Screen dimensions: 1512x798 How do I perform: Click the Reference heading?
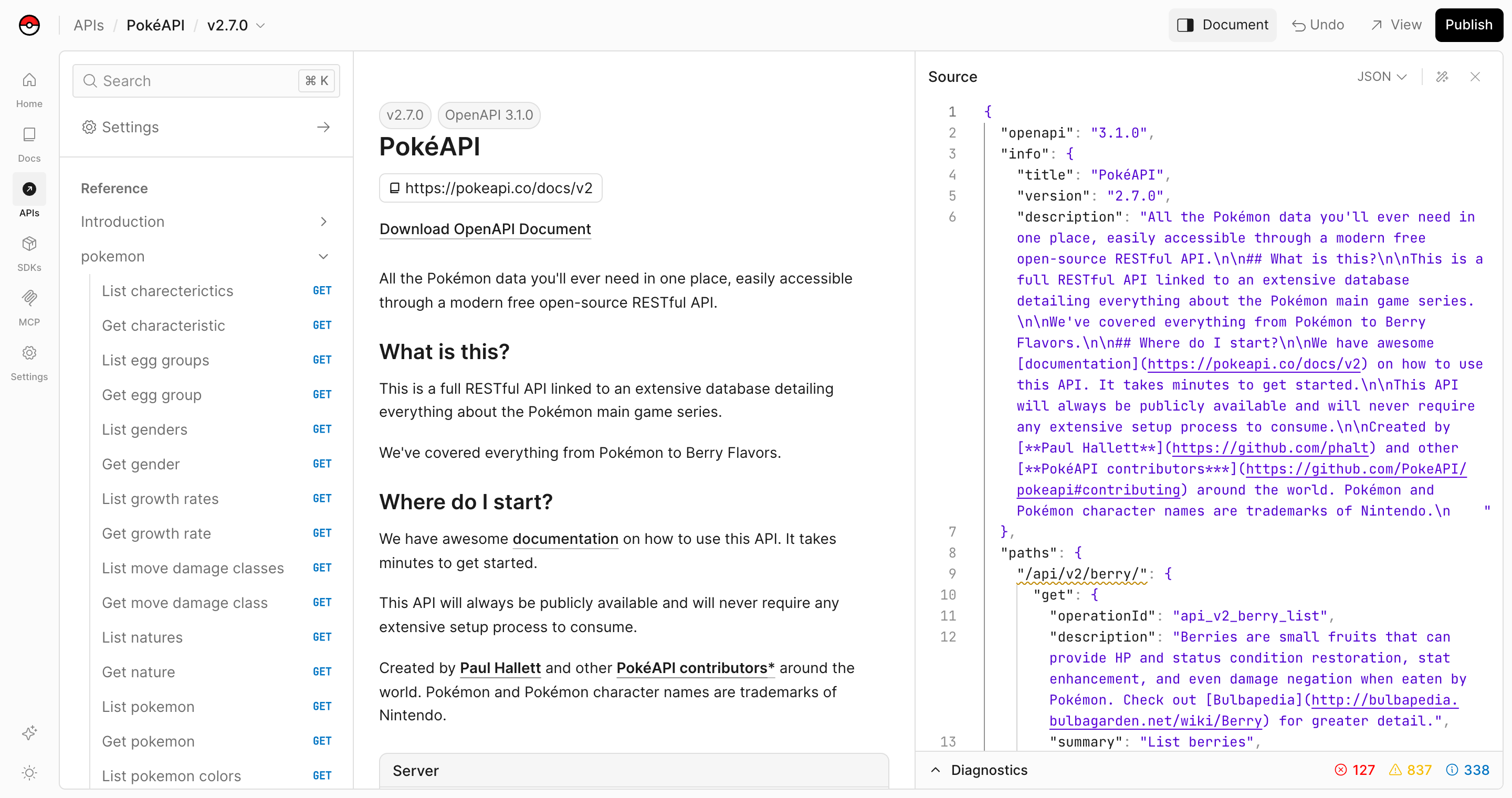pos(114,188)
